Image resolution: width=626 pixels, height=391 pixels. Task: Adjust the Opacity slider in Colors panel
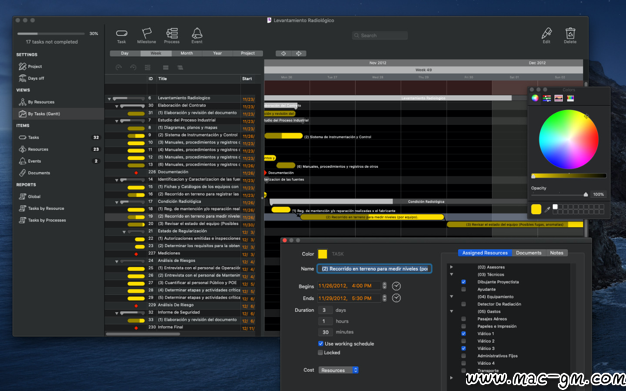(x=559, y=195)
